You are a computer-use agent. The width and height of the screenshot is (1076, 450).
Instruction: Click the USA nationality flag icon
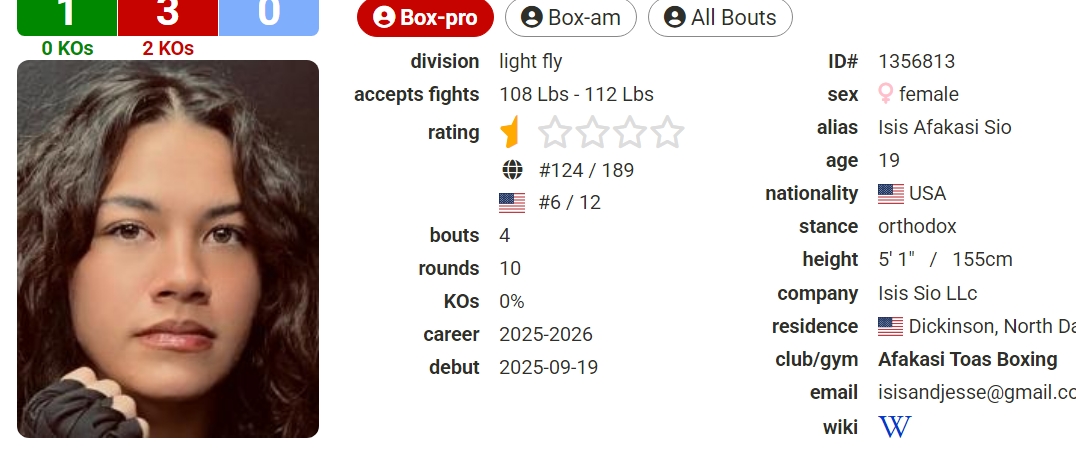click(890, 194)
